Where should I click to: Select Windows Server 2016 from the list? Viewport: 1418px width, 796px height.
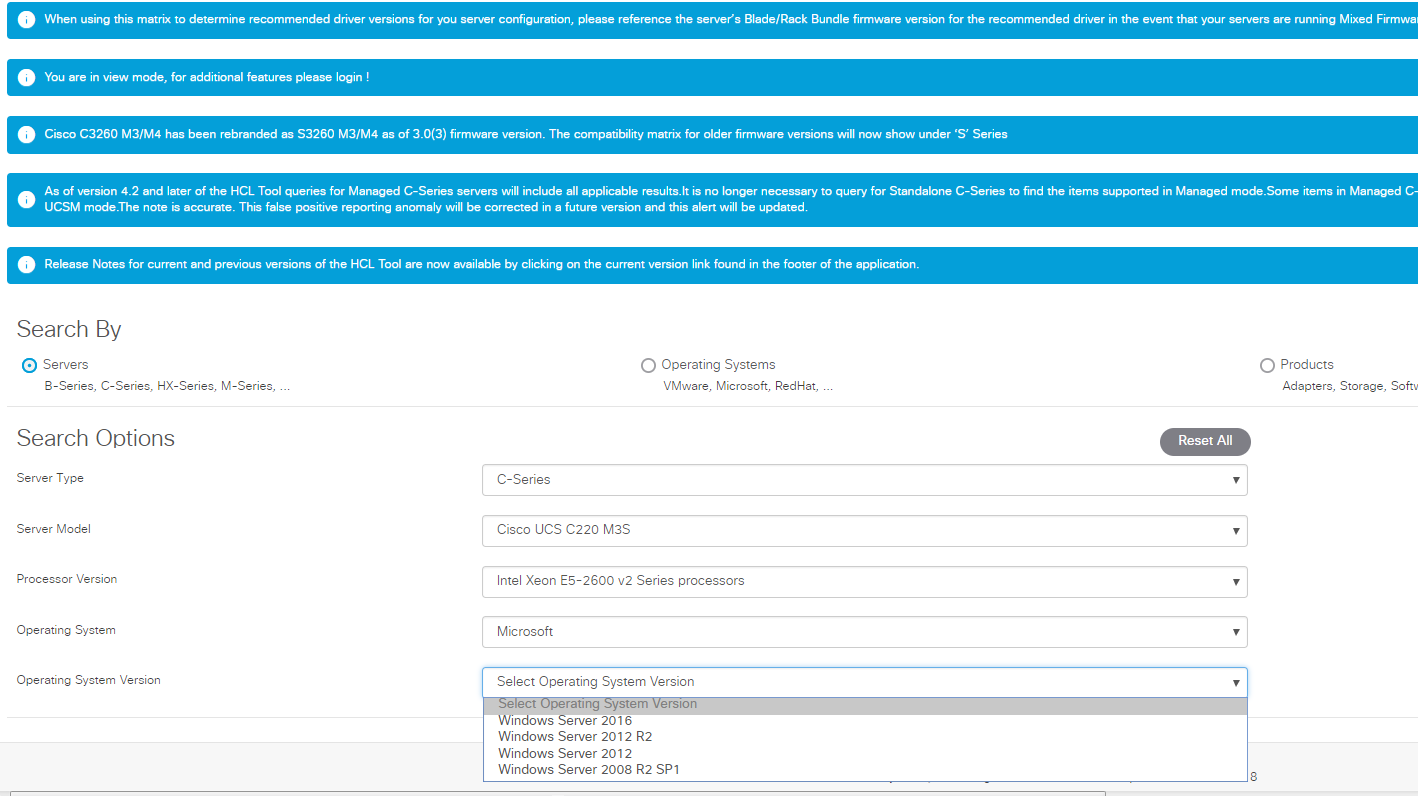coord(565,720)
